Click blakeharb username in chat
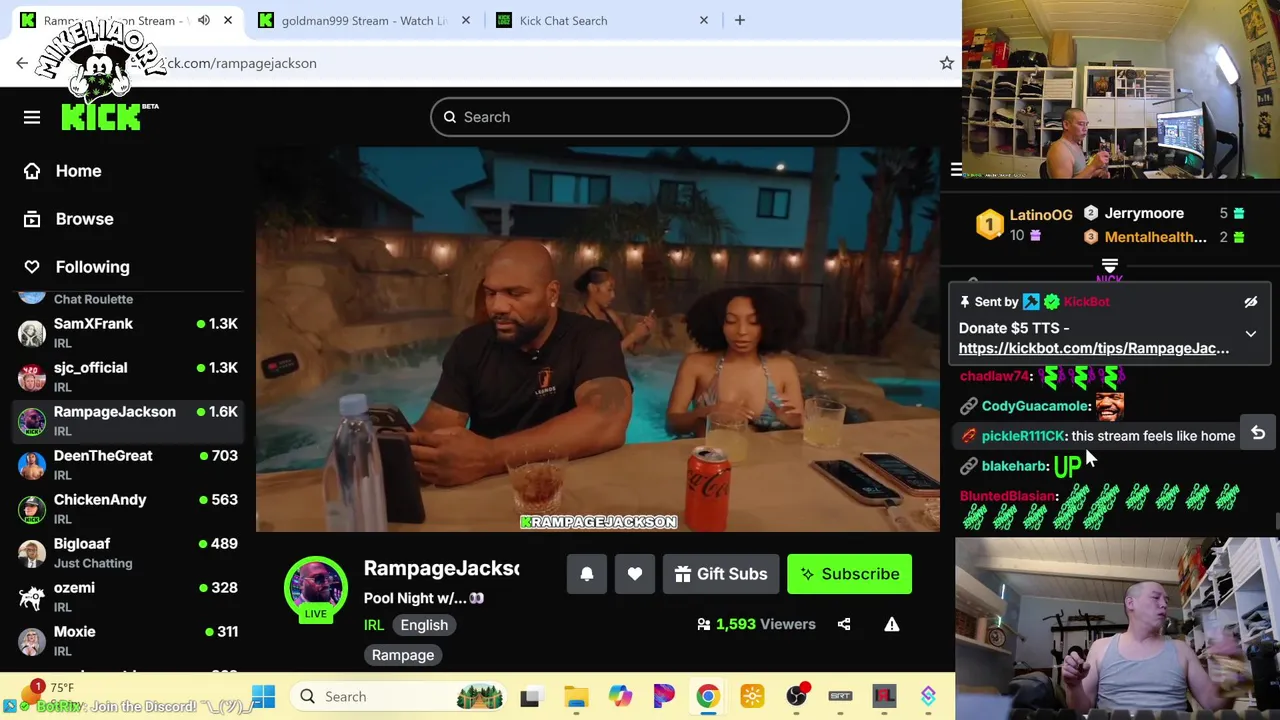This screenshot has width=1280, height=720. [1014, 466]
